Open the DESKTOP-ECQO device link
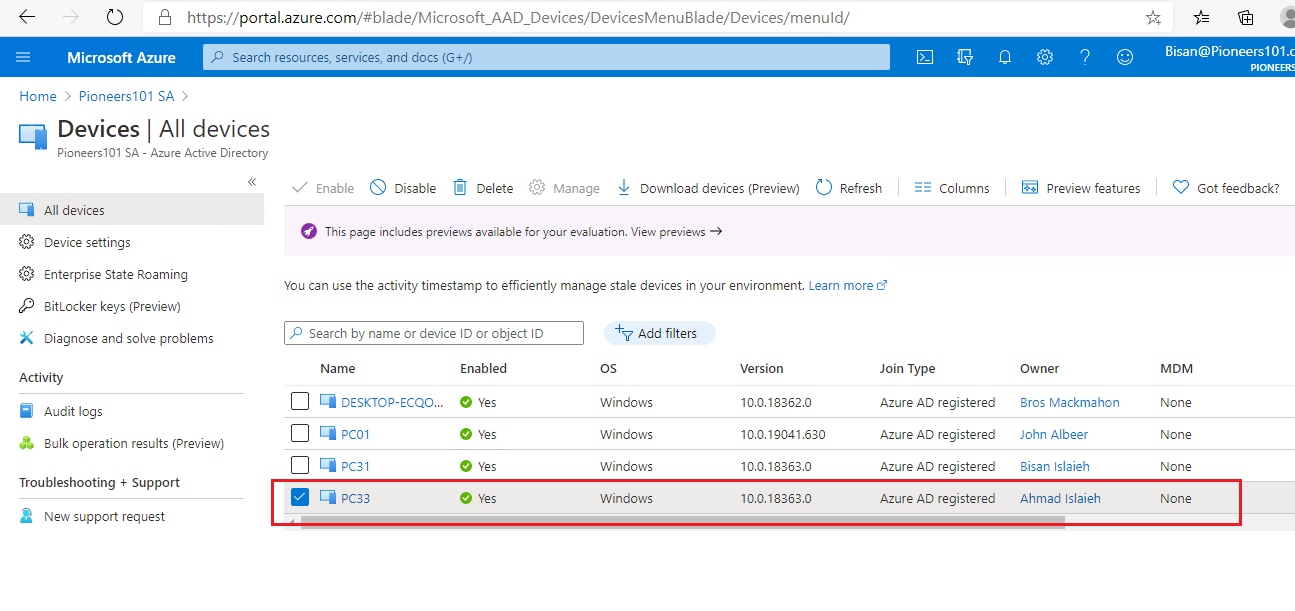1295x611 pixels. (x=391, y=402)
